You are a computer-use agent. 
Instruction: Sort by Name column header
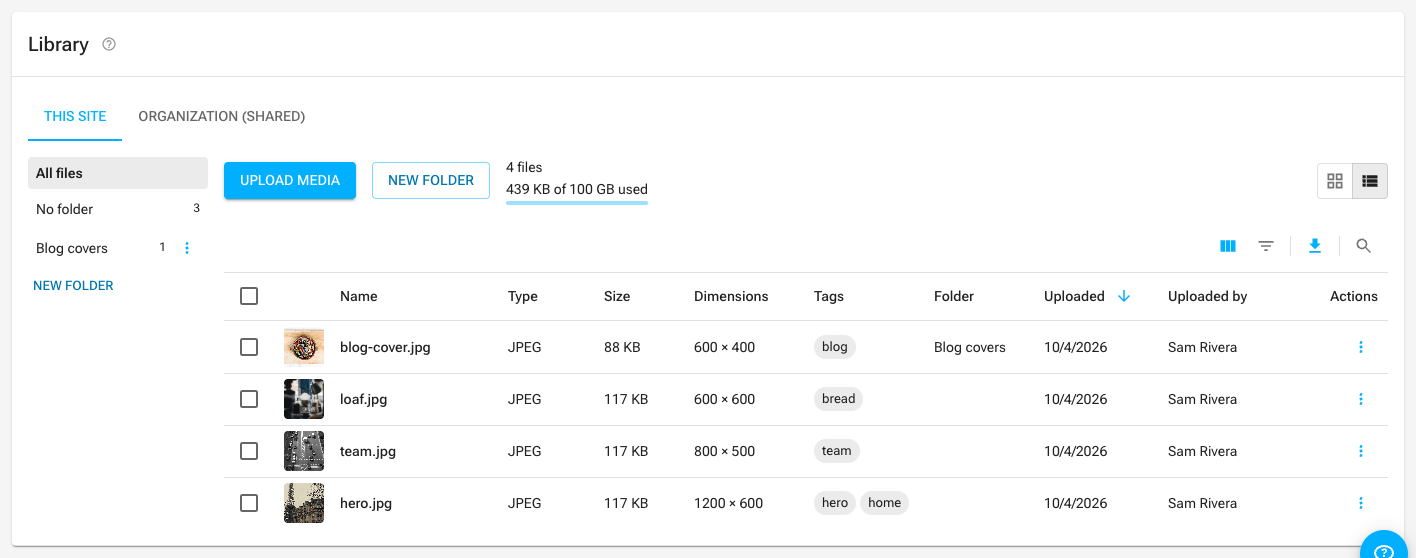click(359, 296)
